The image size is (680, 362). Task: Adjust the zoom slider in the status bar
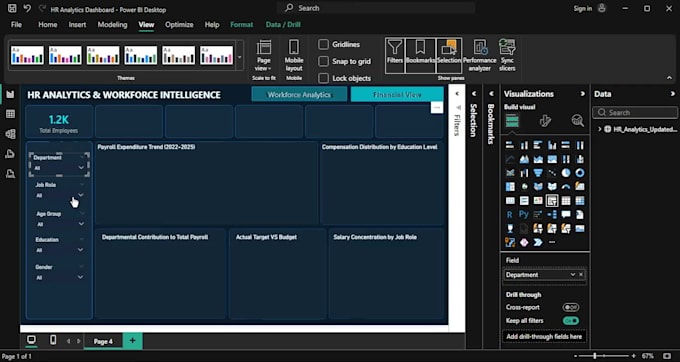point(595,356)
